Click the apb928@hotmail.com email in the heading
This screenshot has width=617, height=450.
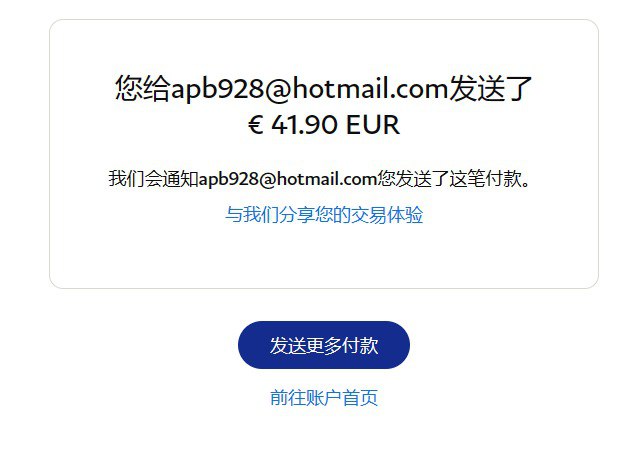(x=310, y=89)
